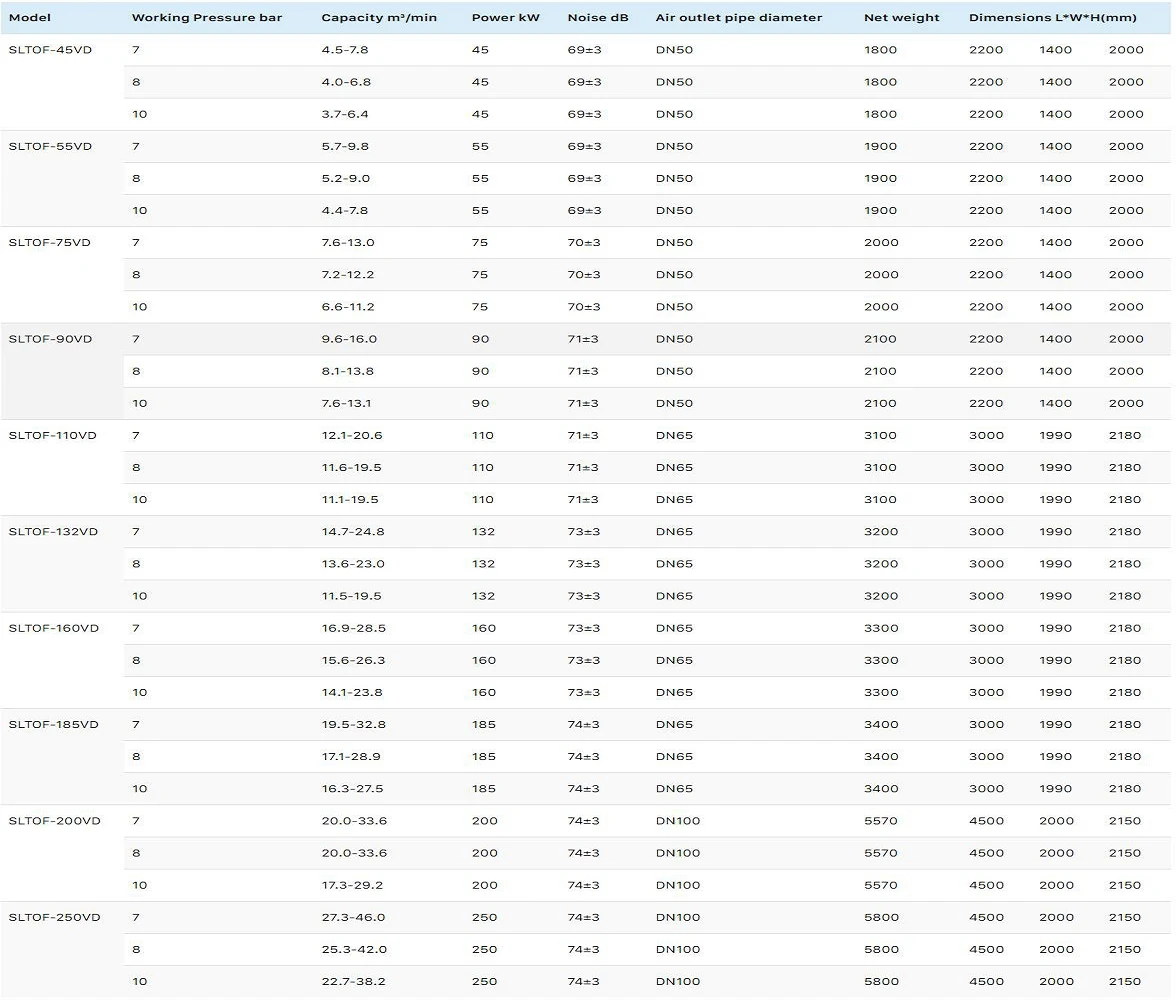
Task: Click capacity value 6.6-11.2
Action: [348, 307]
